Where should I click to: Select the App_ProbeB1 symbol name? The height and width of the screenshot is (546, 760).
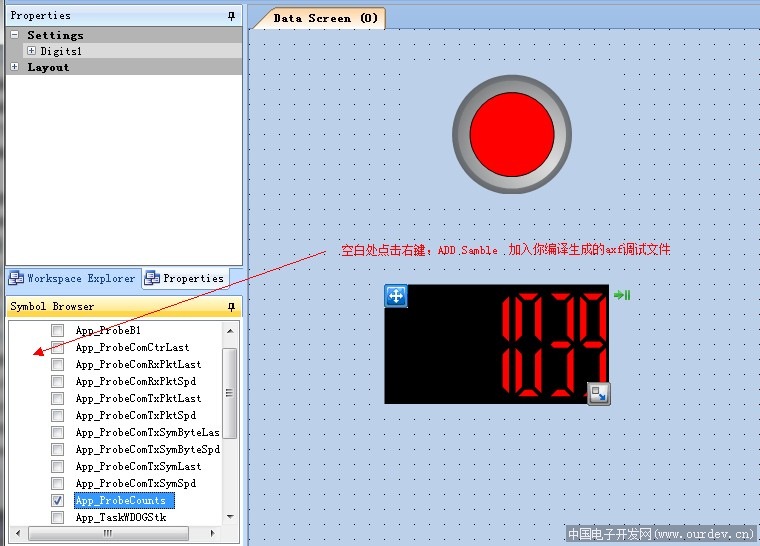click(108, 330)
